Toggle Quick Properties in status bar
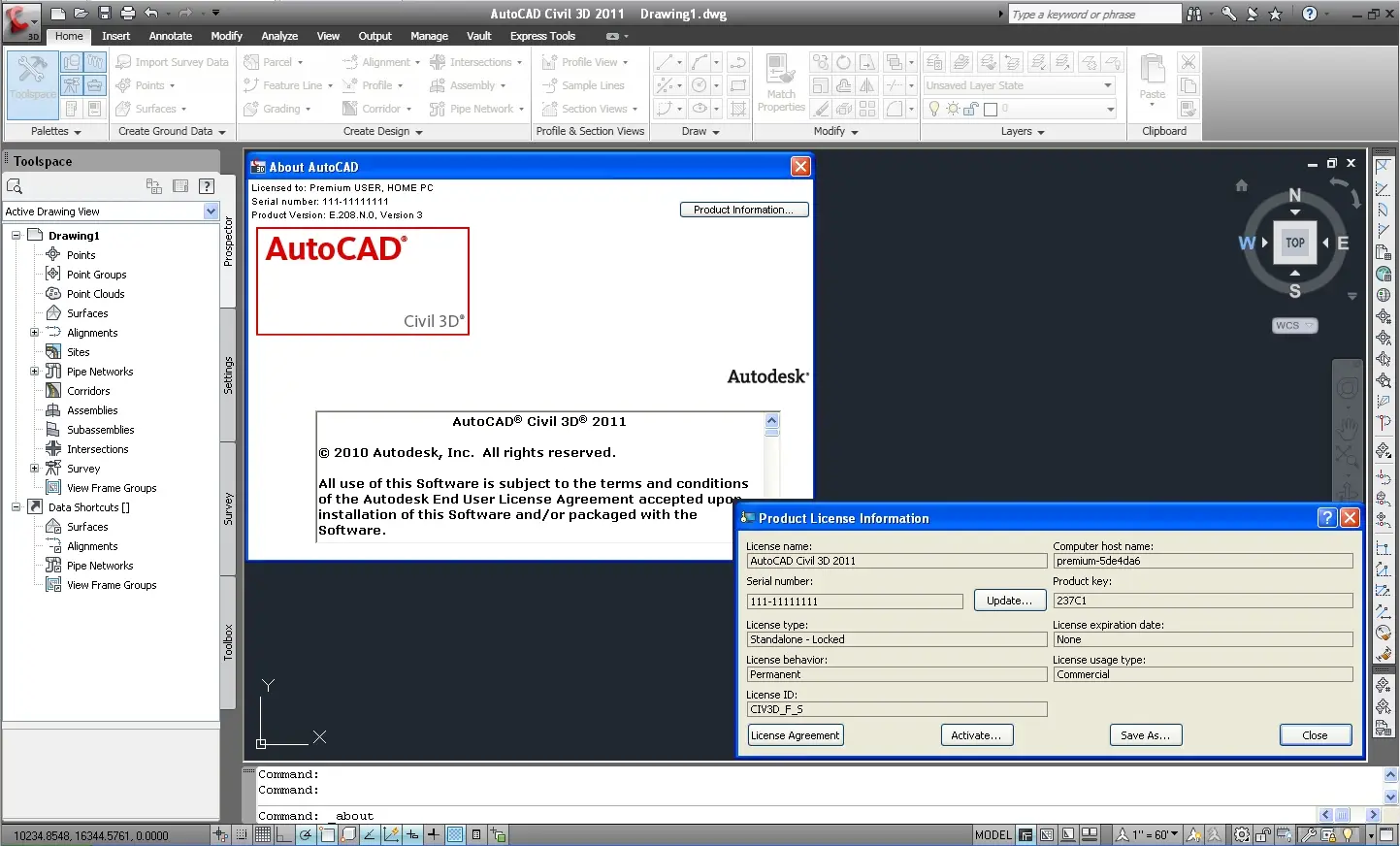The width and height of the screenshot is (1400, 846). coord(476,834)
